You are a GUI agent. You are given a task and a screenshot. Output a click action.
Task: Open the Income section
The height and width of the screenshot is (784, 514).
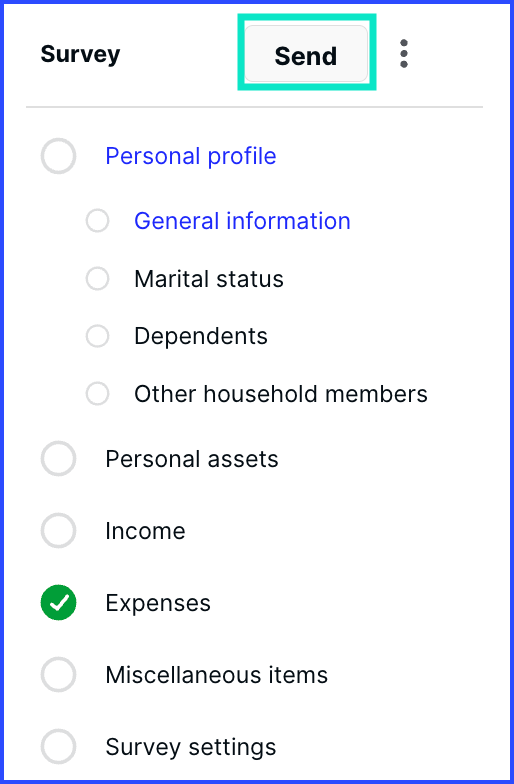[x=145, y=530]
